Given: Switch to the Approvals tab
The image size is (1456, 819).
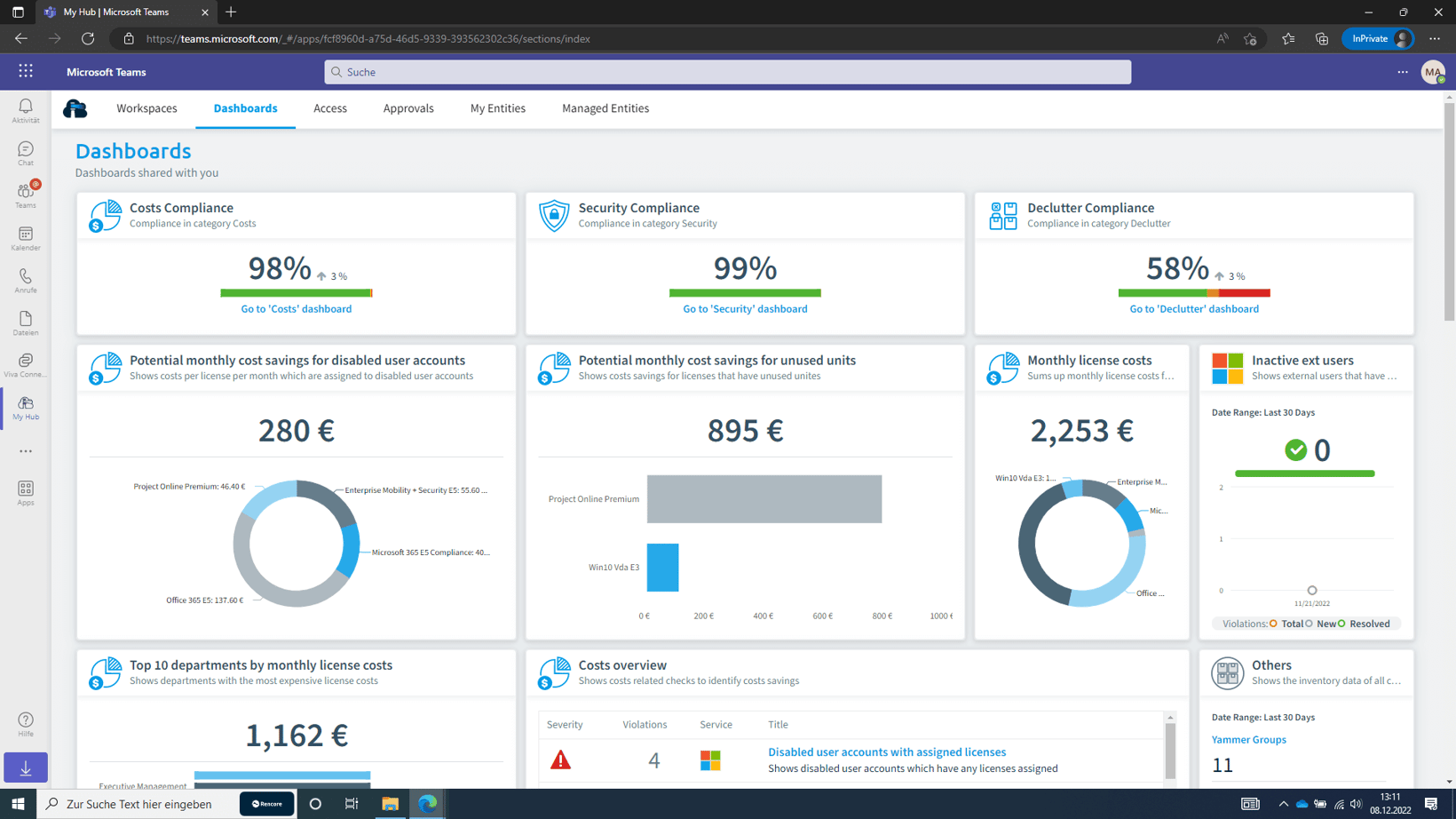Looking at the screenshot, I should point(408,108).
